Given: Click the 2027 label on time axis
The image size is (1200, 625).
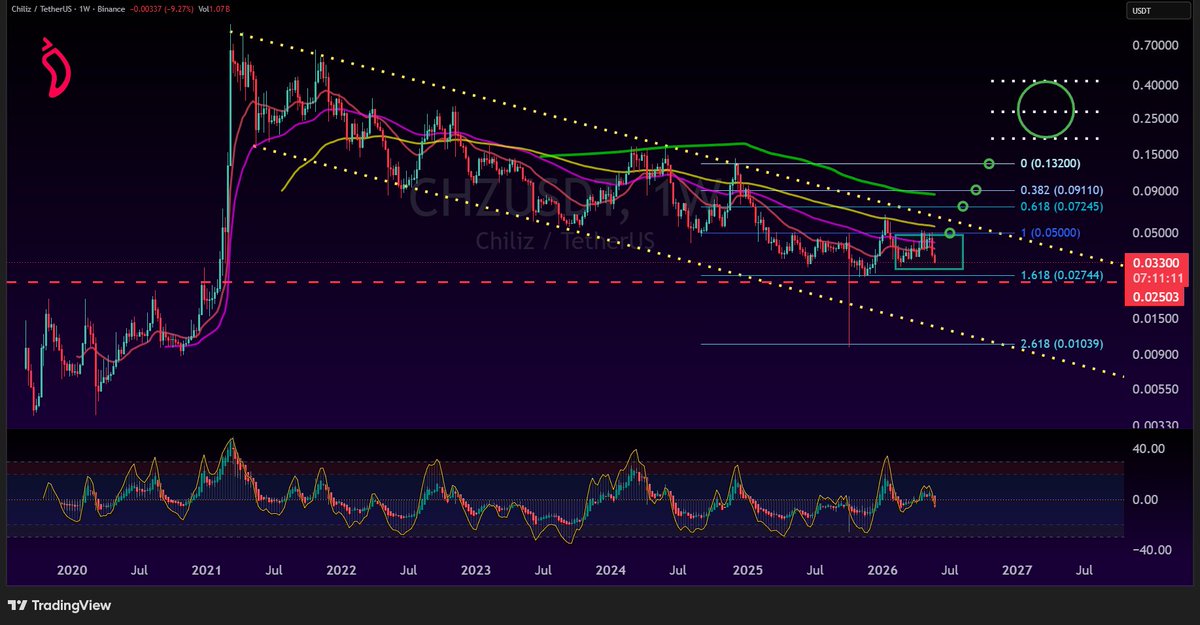Looking at the screenshot, I should click(1016, 571).
